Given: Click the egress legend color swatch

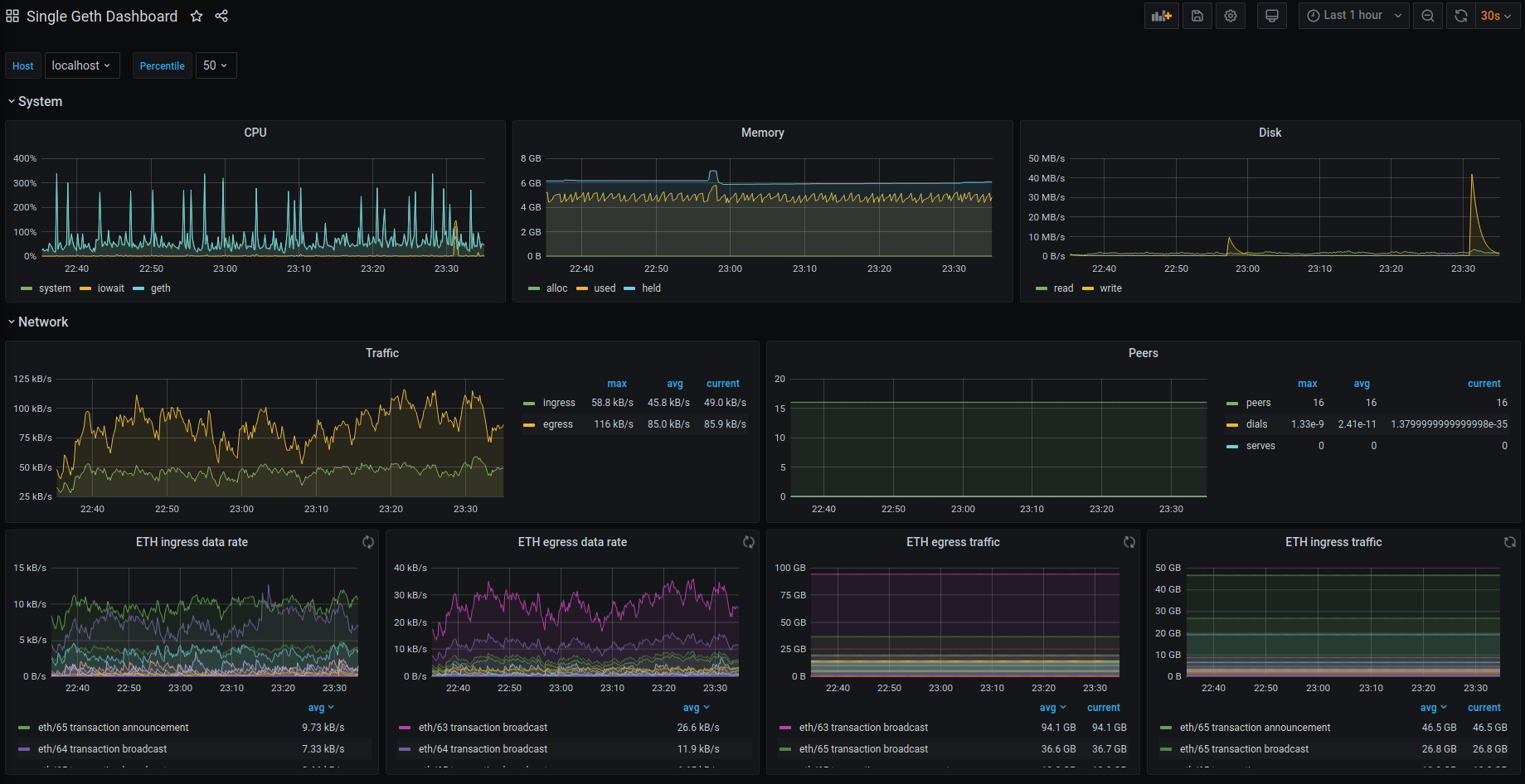Looking at the screenshot, I should (x=529, y=424).
